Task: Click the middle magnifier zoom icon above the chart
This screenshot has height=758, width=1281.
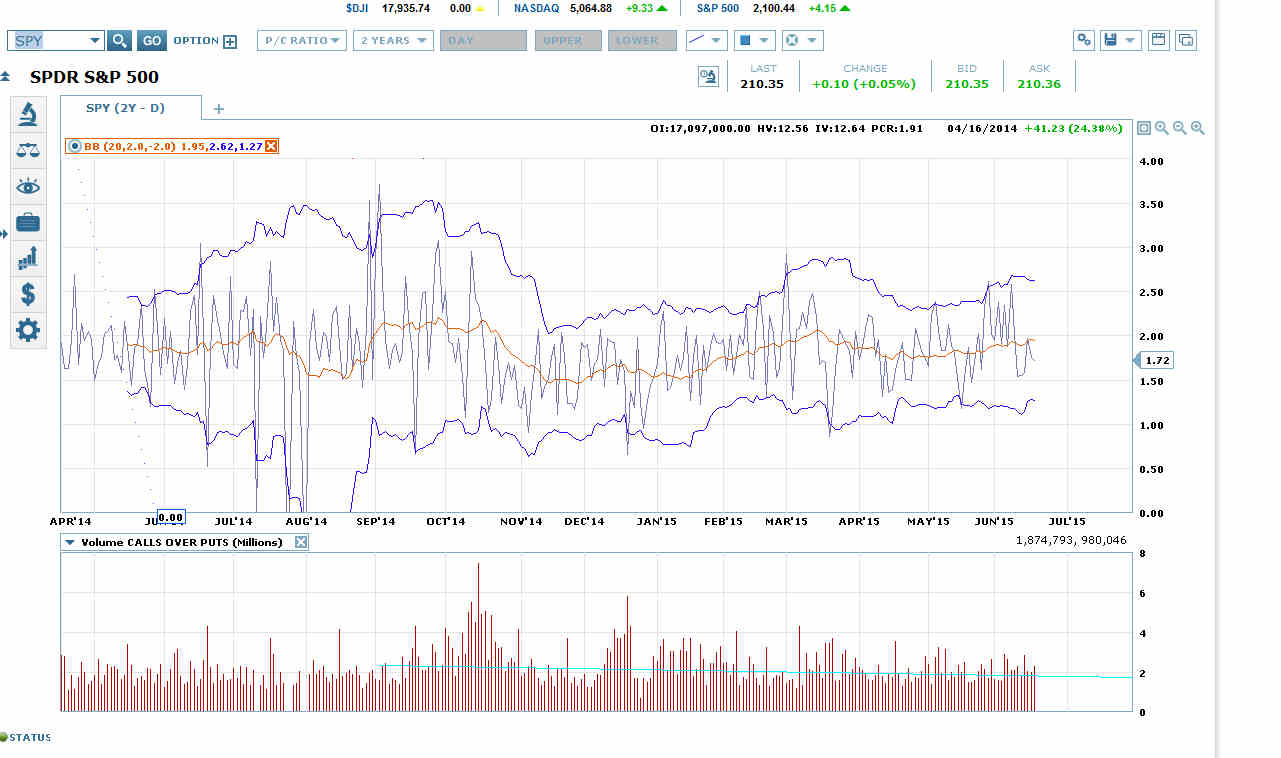Action: point(1180,128)
